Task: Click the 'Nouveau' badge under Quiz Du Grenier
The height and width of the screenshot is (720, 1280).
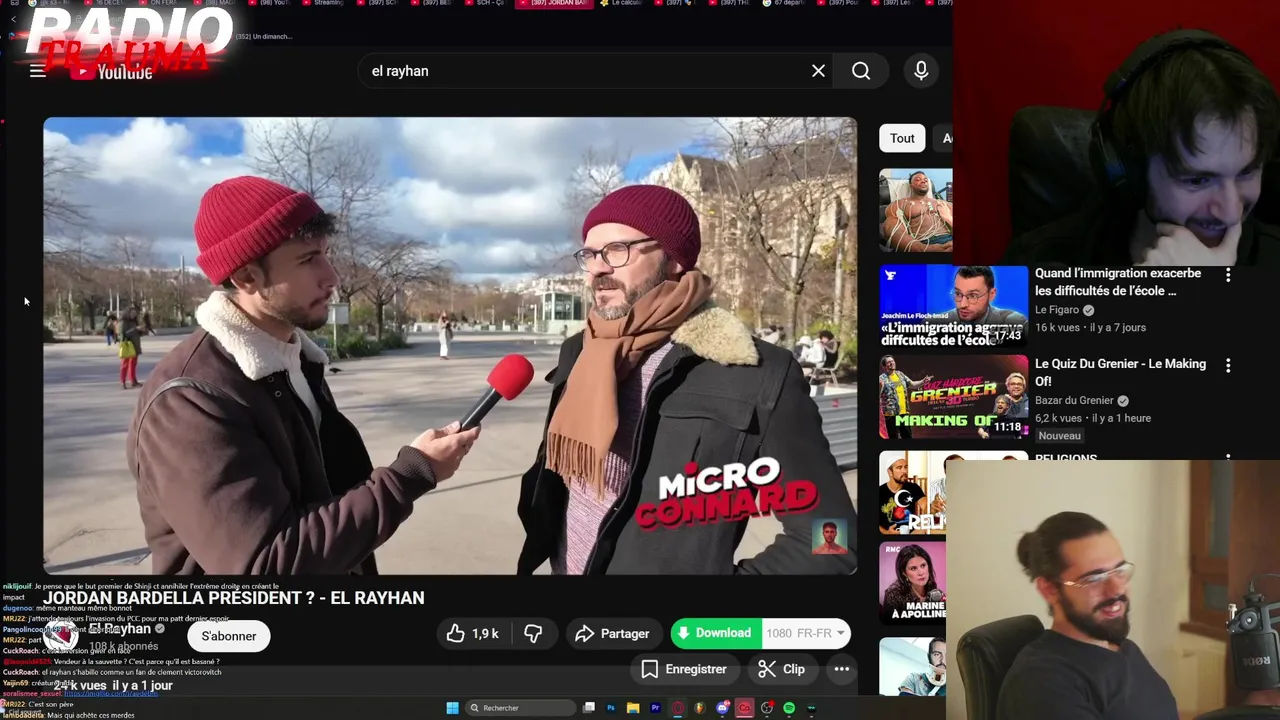Action: 1059,436
